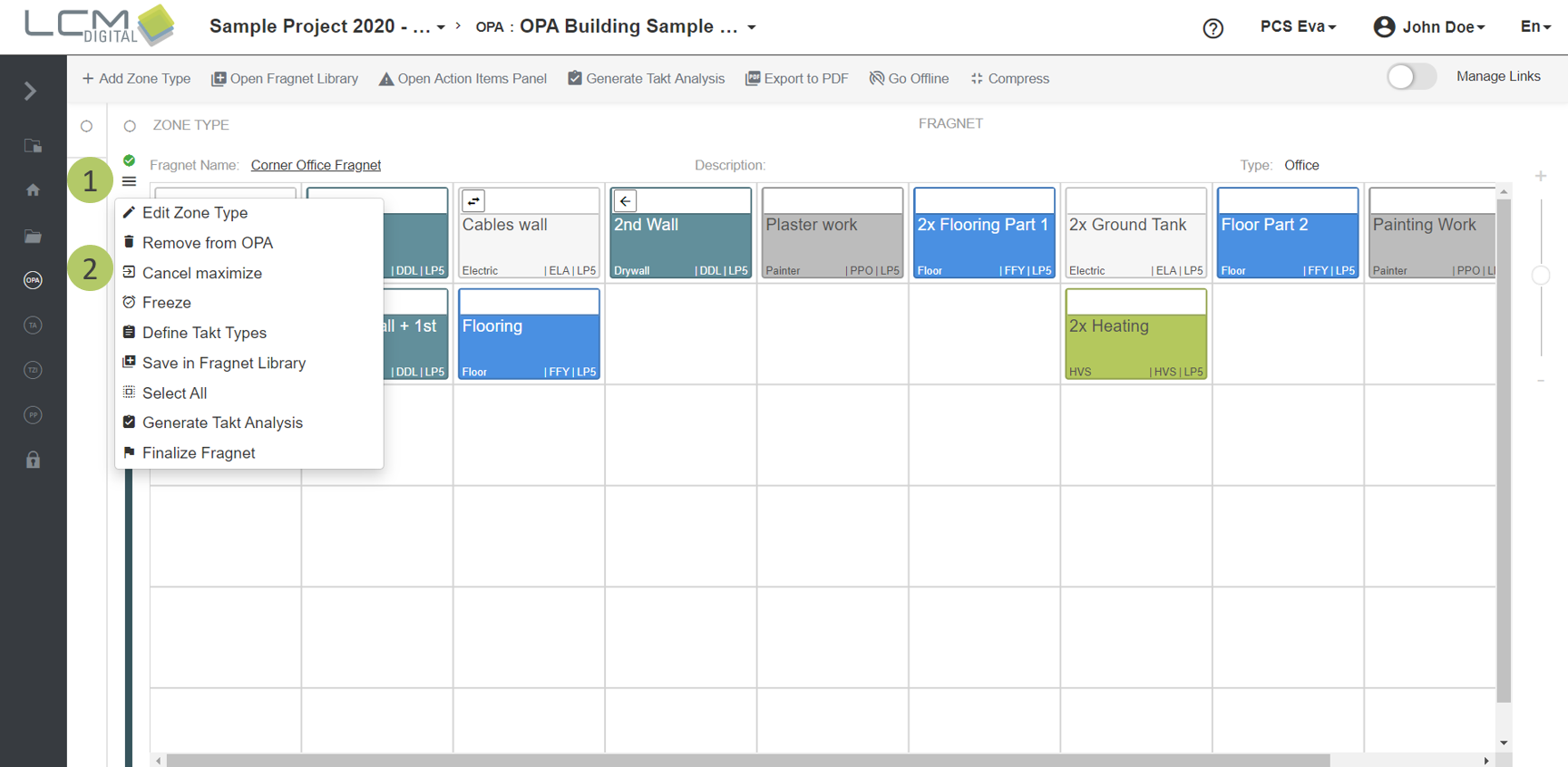
Task: Click the back arrow icon on 2nd Wall
Action: 625,201
